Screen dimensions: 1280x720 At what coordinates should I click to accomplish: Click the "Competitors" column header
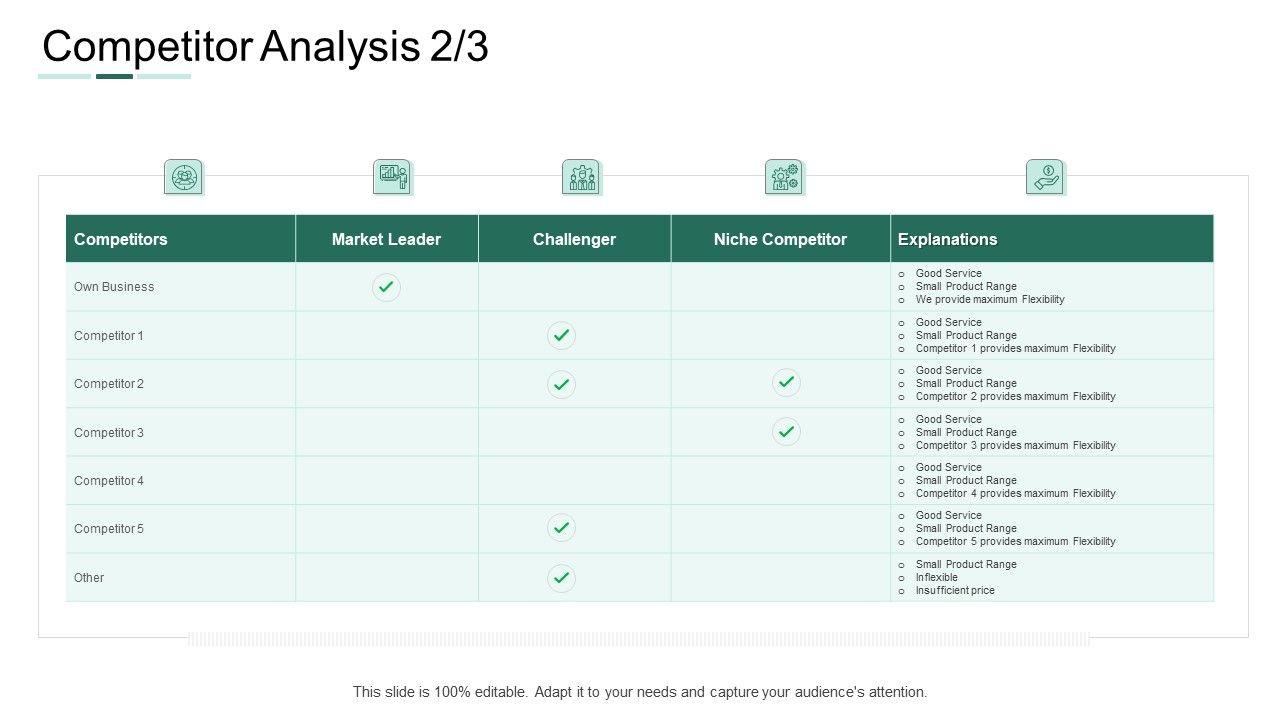(x=121, y=239)
